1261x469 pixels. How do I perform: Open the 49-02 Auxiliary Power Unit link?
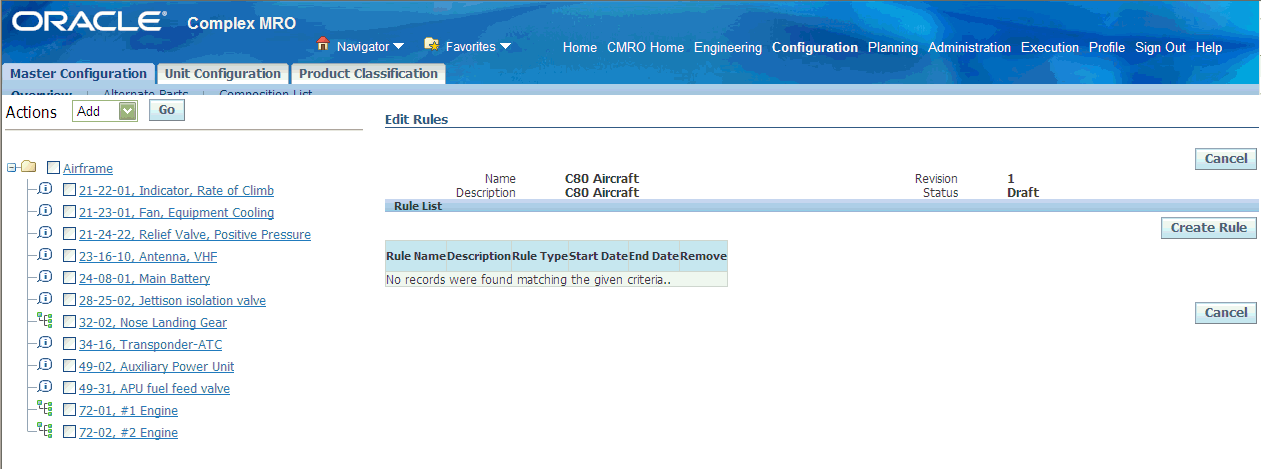tap(156, 367)
